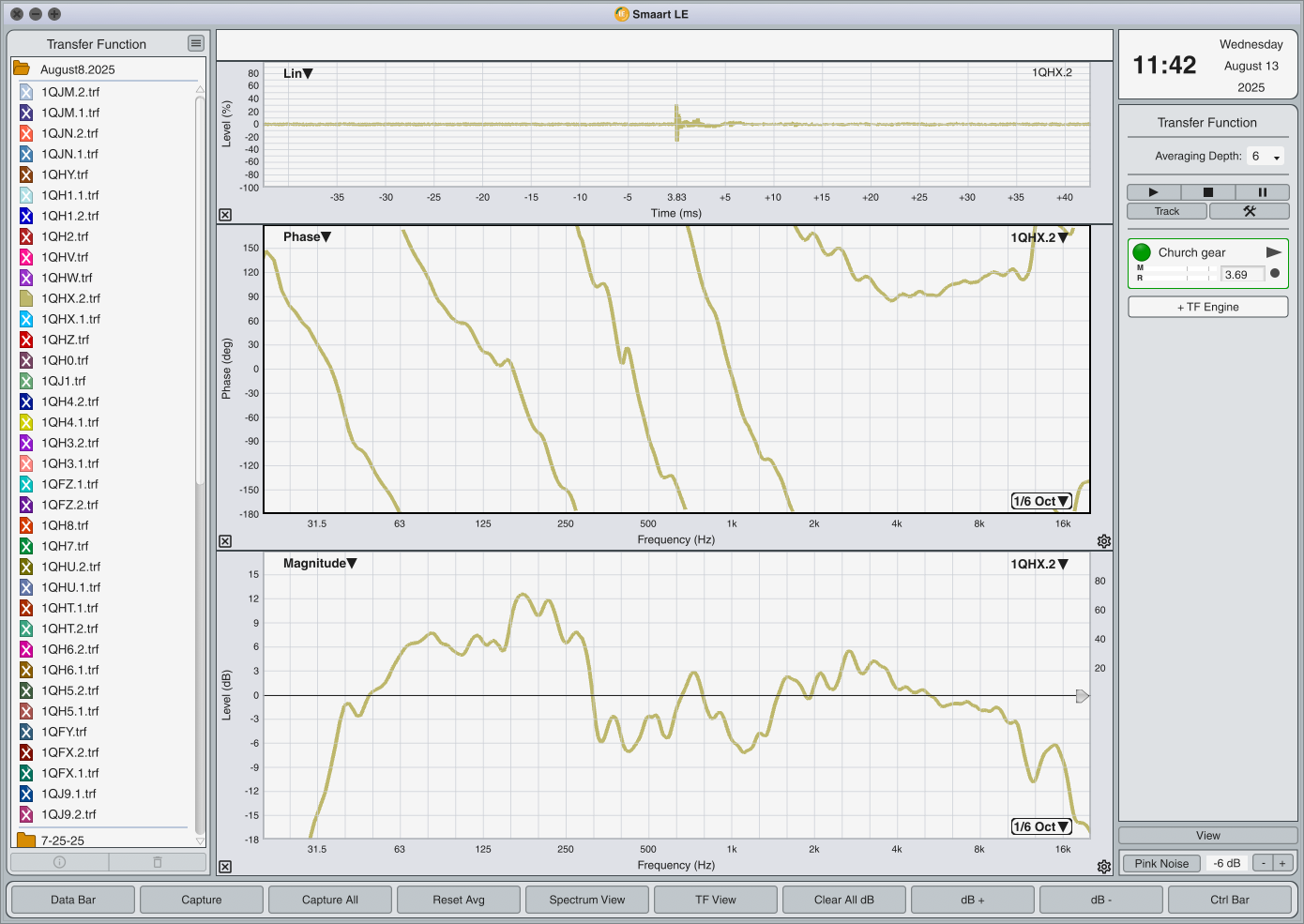The height and width of the screenshot is (924, 1304).
Task: Toggle visibility icon of 1QHV.trf
Action: click(26, 257)
